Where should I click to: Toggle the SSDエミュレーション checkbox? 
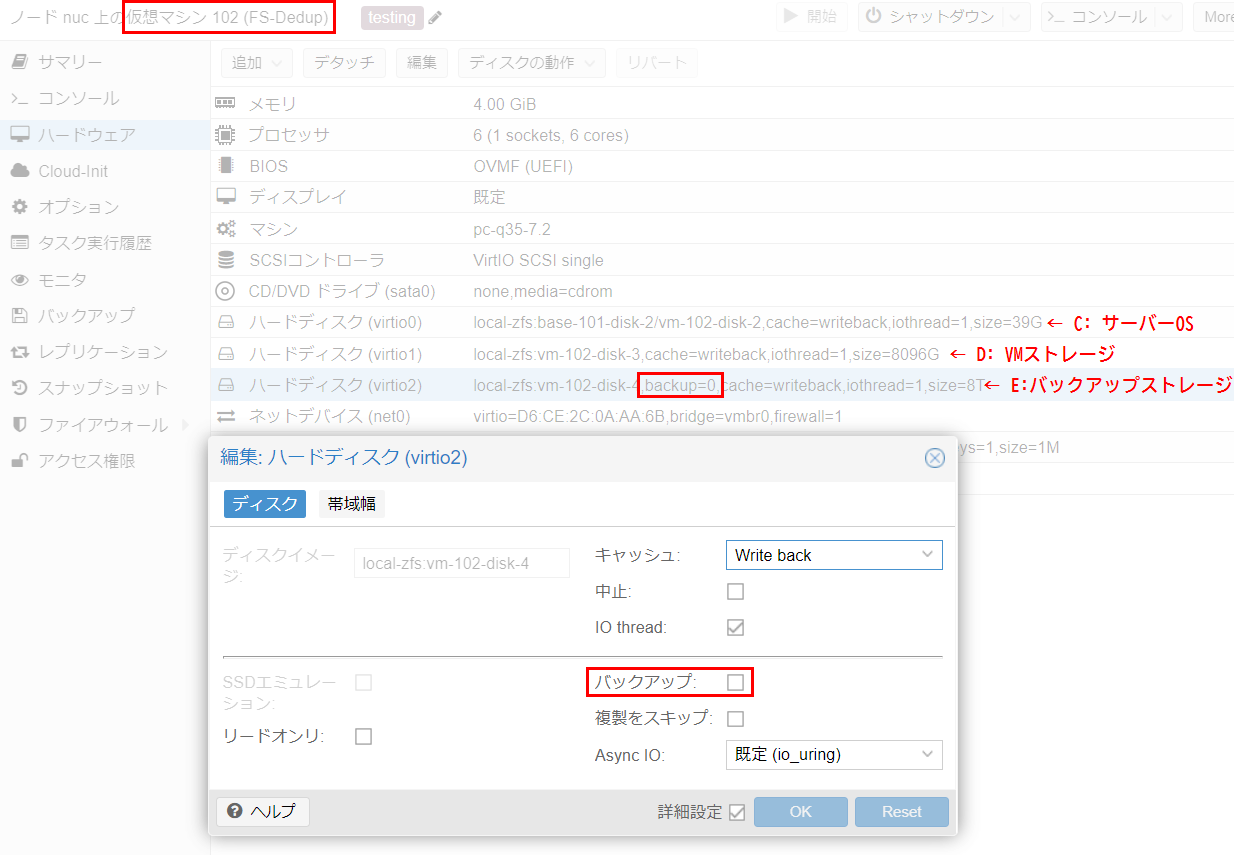(x=364, y=682)
